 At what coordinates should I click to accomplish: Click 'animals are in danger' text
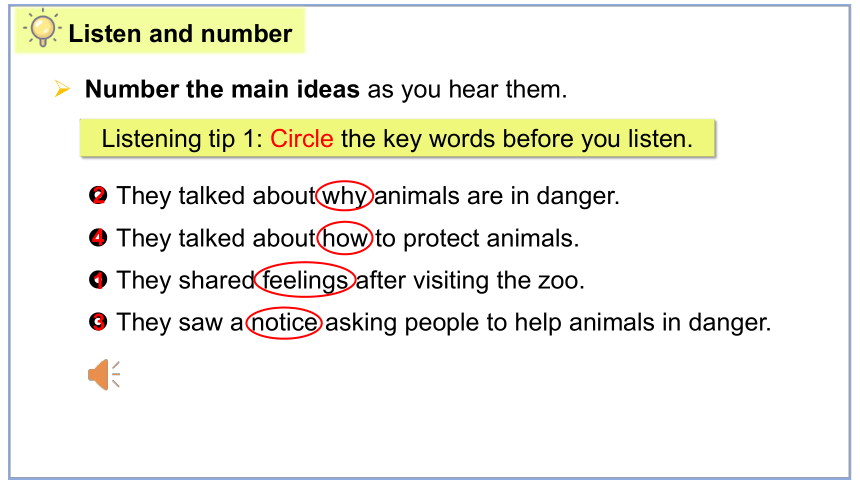(x=496, y=196)
